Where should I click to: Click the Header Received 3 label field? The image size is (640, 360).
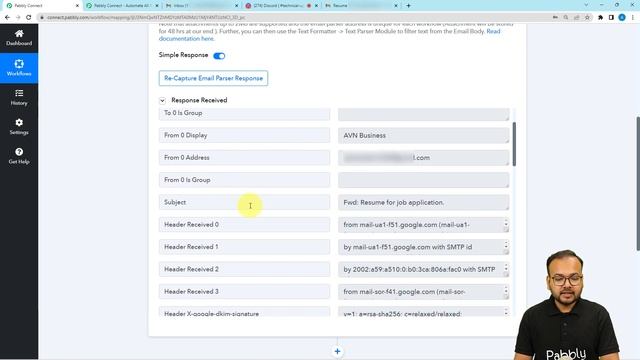244,291
